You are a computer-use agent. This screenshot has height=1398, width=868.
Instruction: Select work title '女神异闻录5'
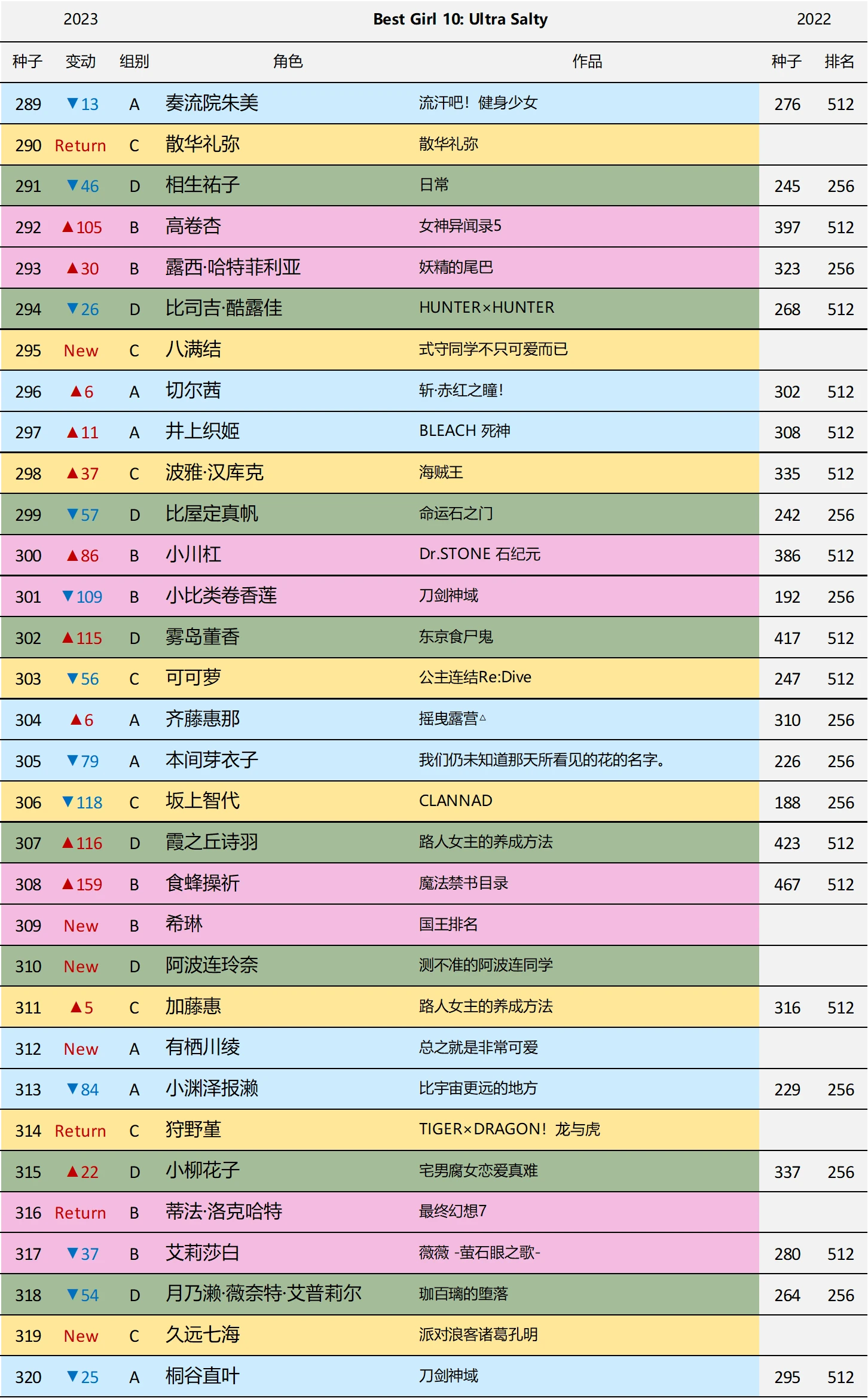[x=460, y=226]
